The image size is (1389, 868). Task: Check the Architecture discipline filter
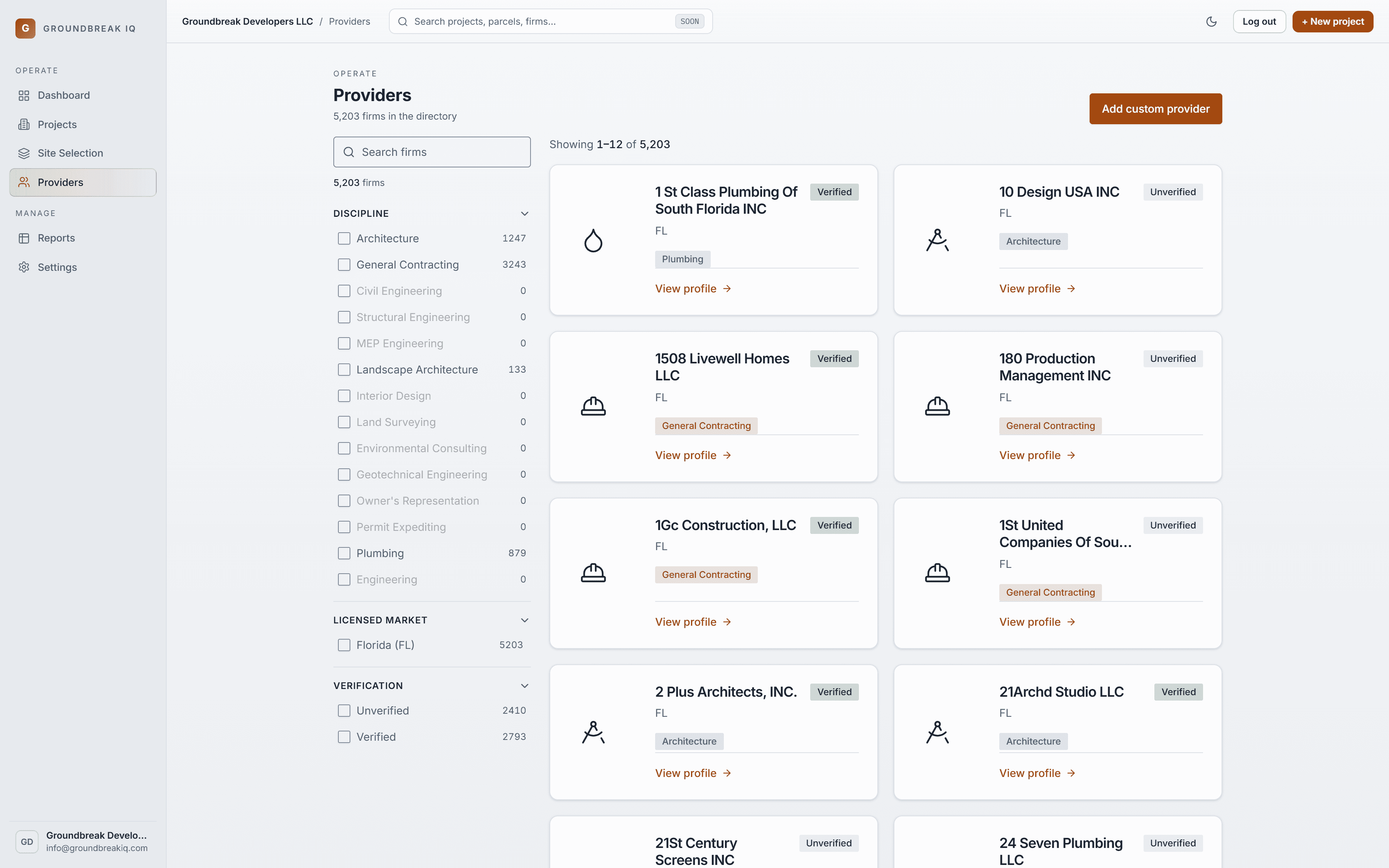344,238
